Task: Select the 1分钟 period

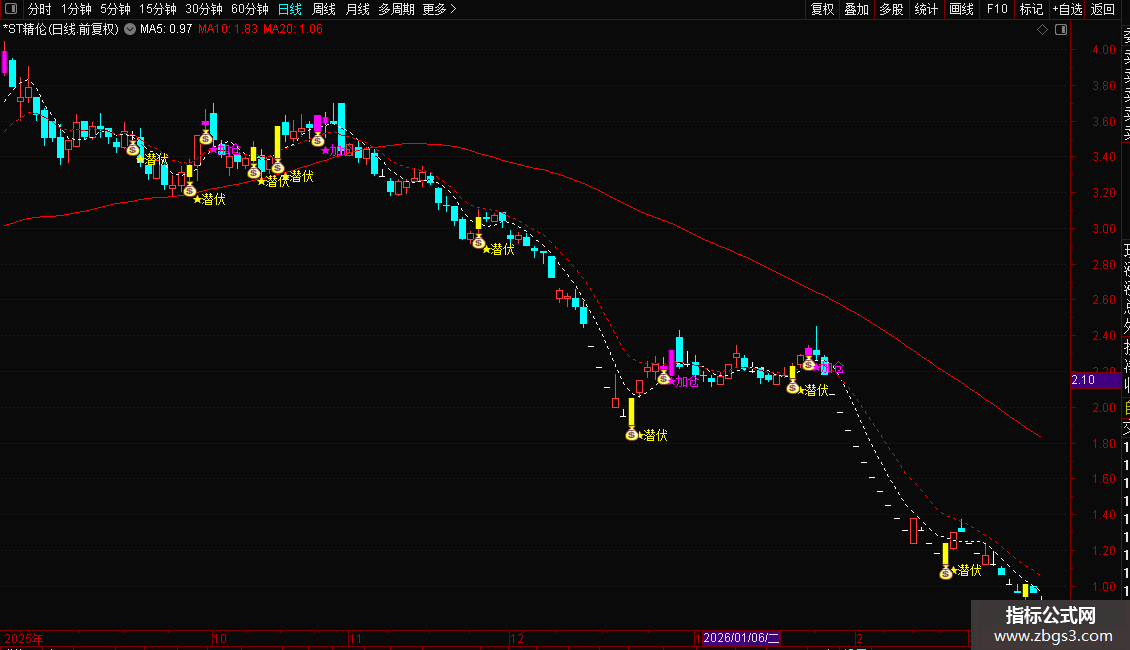Action: (x=76, y=9)
